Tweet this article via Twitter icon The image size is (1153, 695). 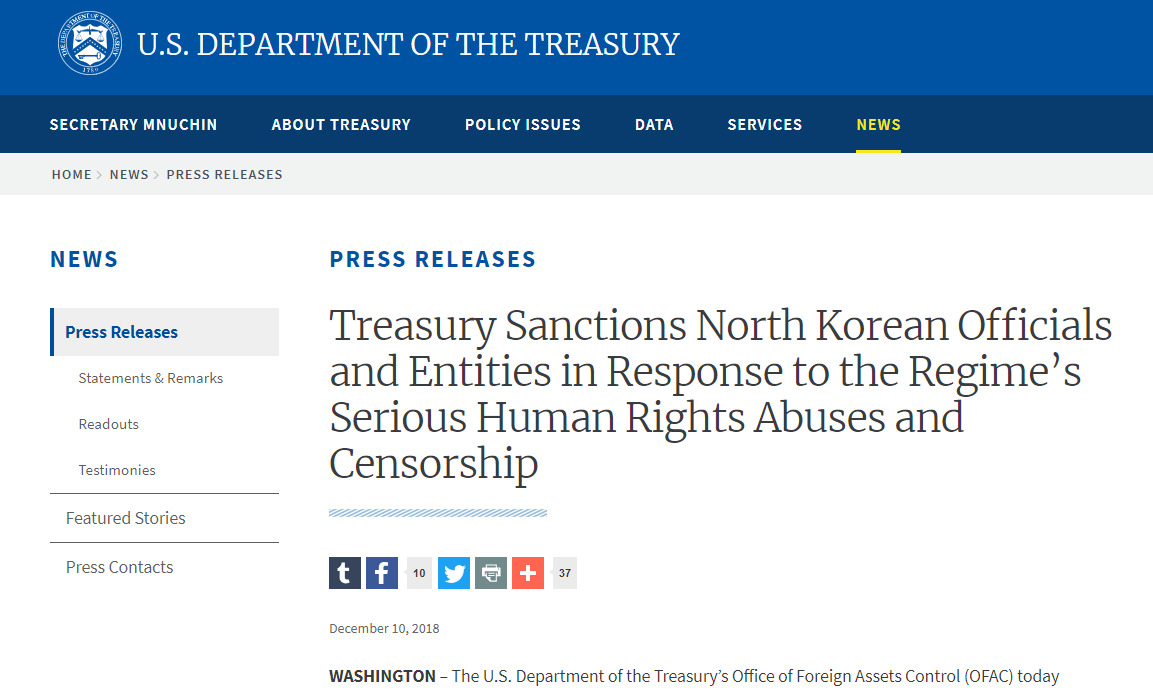454,573
